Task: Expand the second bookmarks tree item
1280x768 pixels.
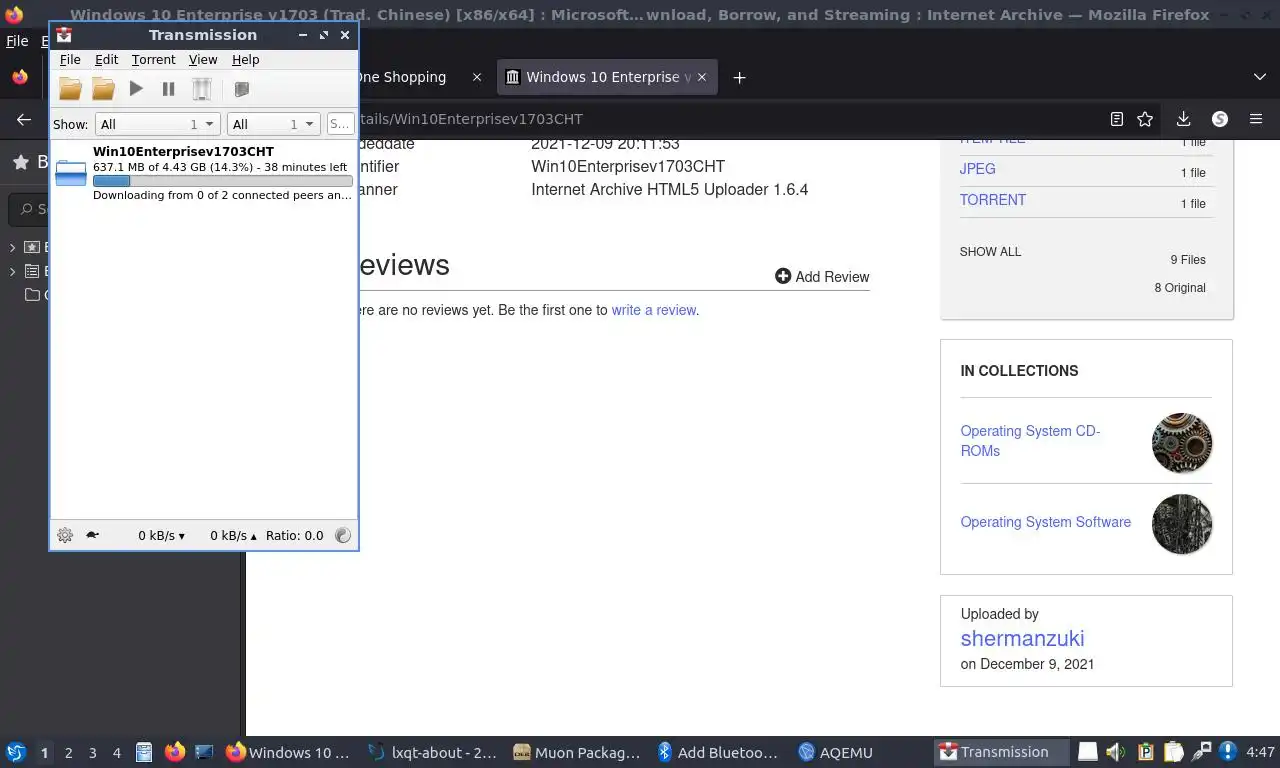Action: (12, 271)
